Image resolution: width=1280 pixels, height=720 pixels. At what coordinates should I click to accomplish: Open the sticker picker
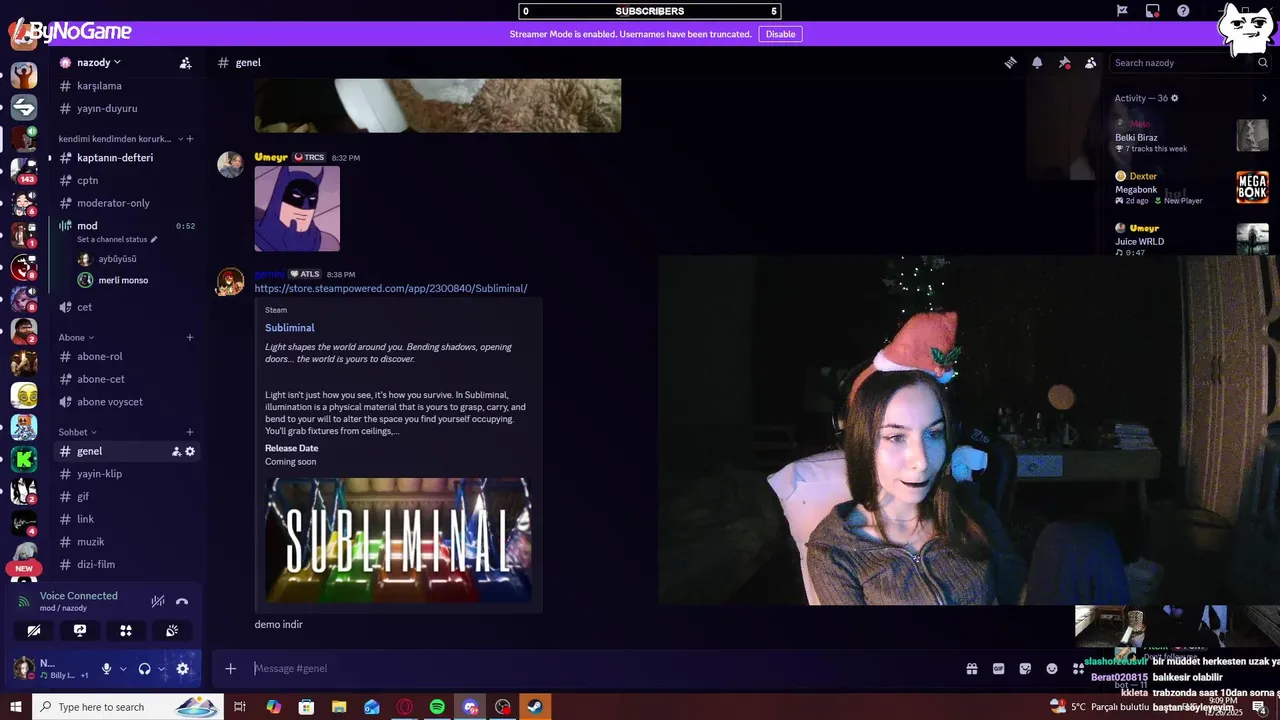click(1025, 669)
